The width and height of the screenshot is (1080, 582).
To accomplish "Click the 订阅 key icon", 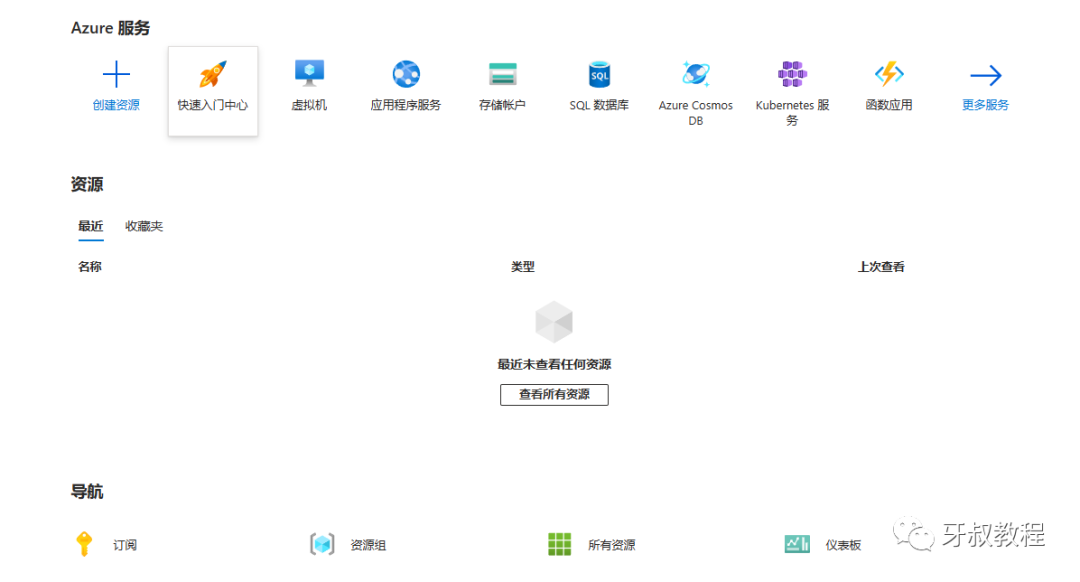I will coord(84,544).
